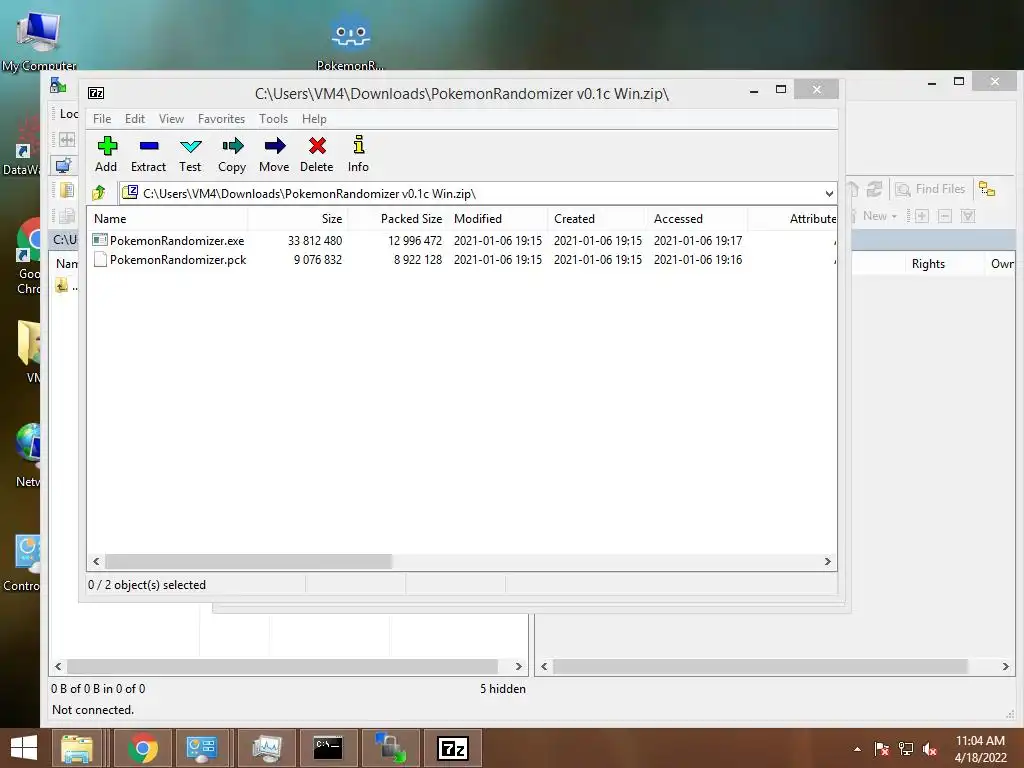The image size is (1024, 768).
Task: Click the Windows Start button
Action: (x=24, y=748)
